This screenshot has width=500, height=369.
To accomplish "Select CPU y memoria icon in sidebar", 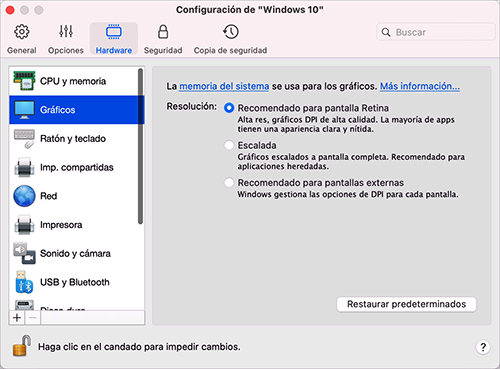I will pos(24,81).
